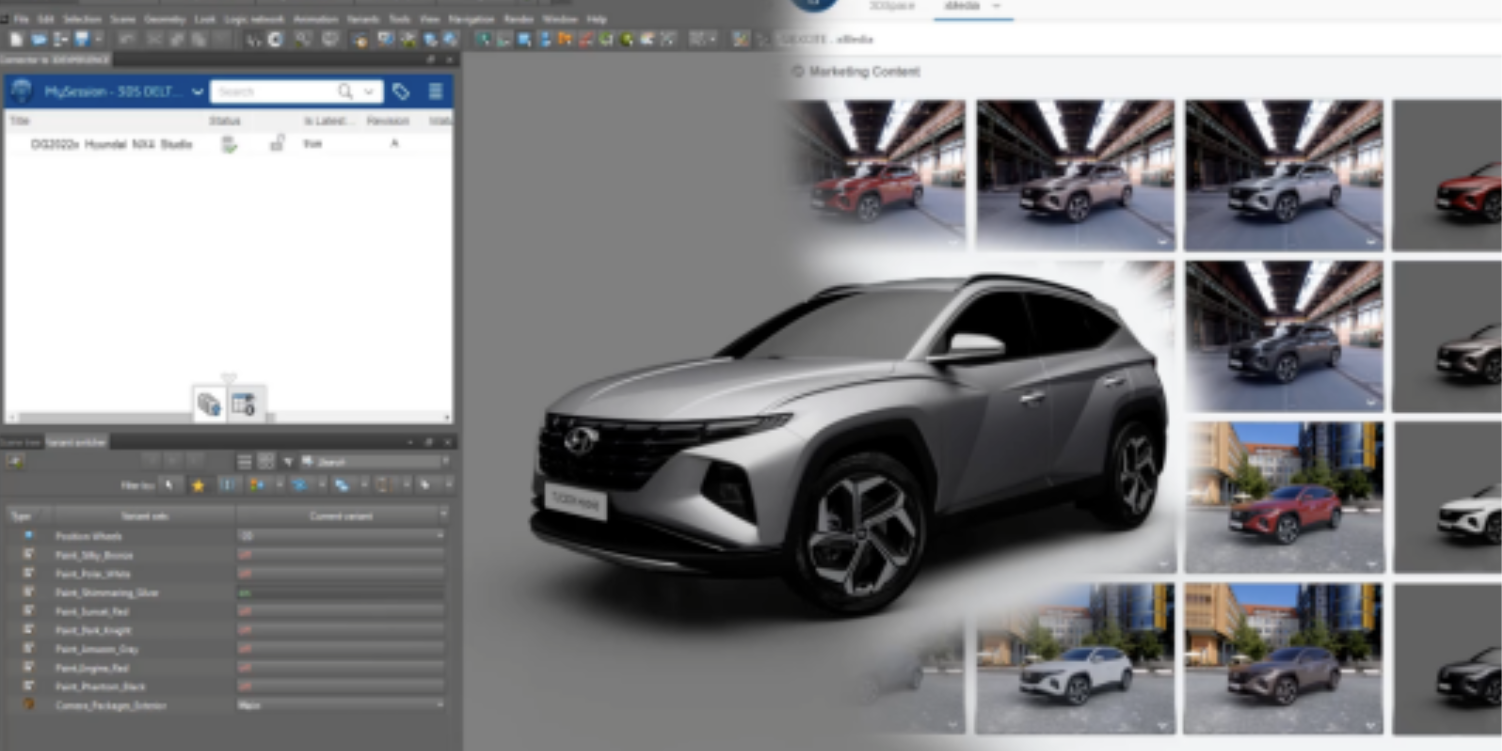This screenshot has height=751, width=1502.
Task: Click the lock icon in the Hyundai NX4 row
Action: pyautogui.click(x=277, y=144)
